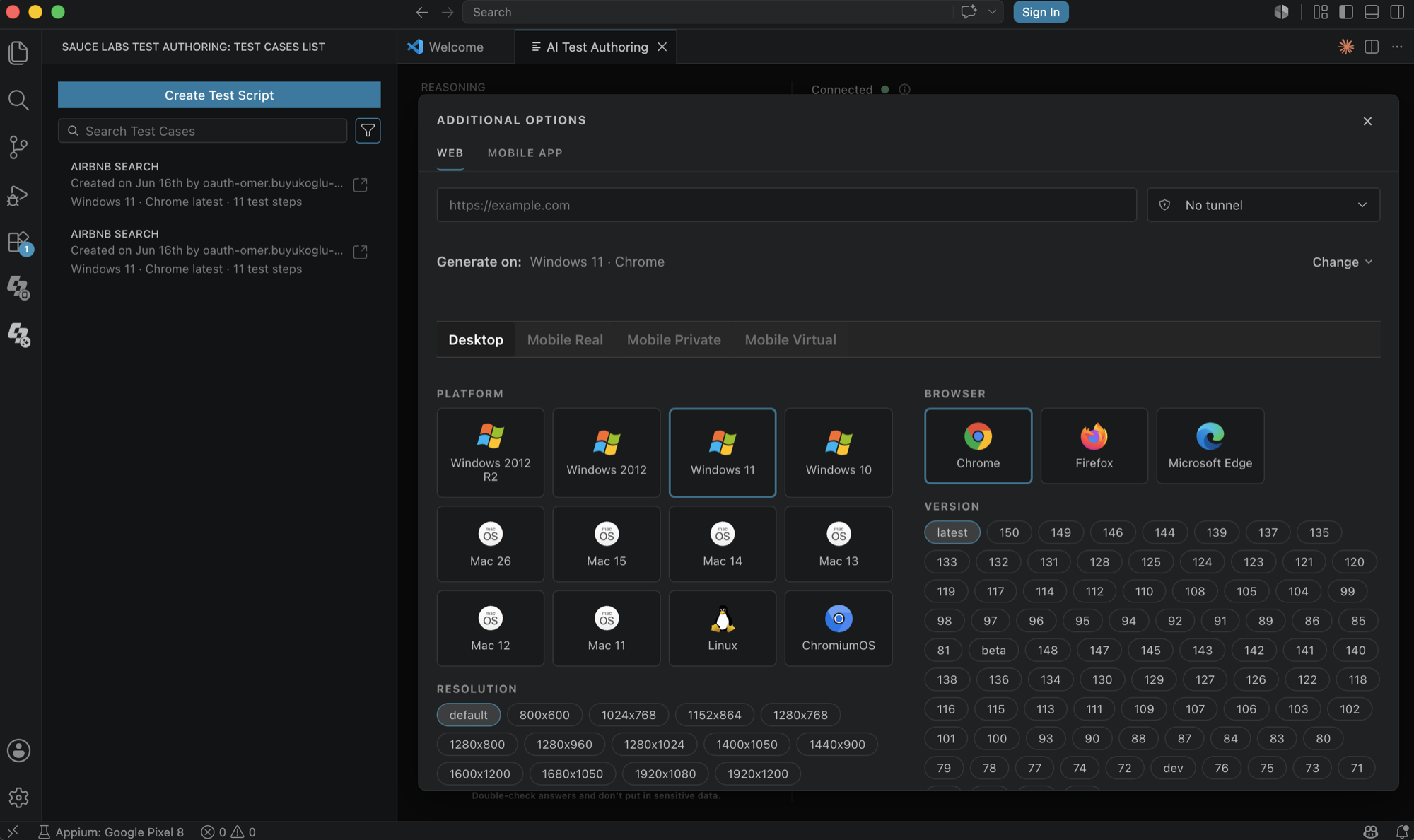Click the remote window indicator in status bar
Viewport: 1414px width, 840px height.
(x=12, y=832)
